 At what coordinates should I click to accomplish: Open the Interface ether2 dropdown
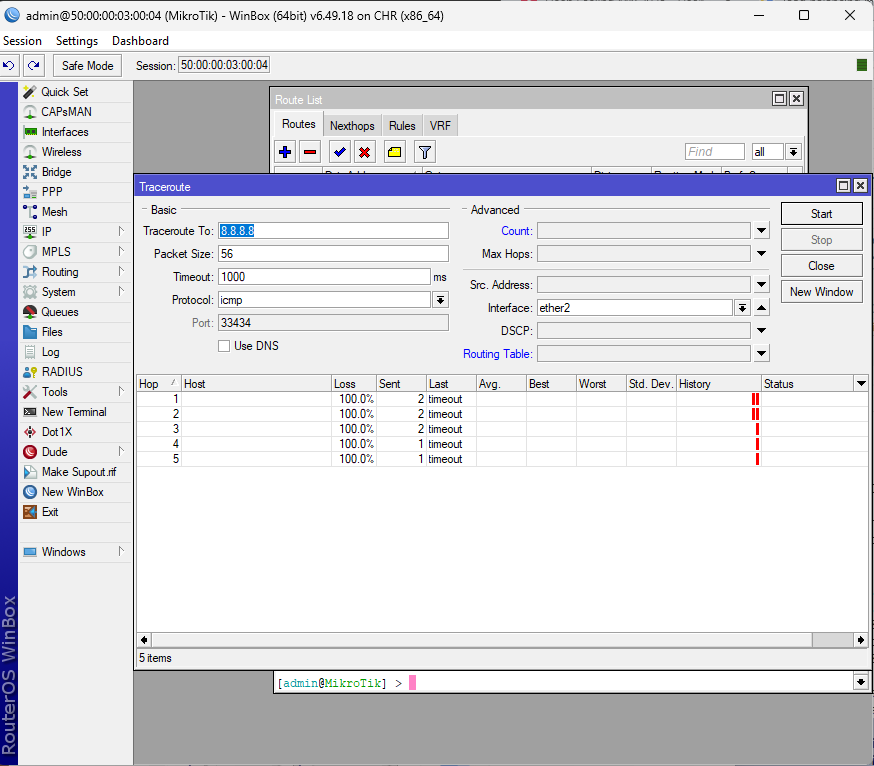coord(742,308)
